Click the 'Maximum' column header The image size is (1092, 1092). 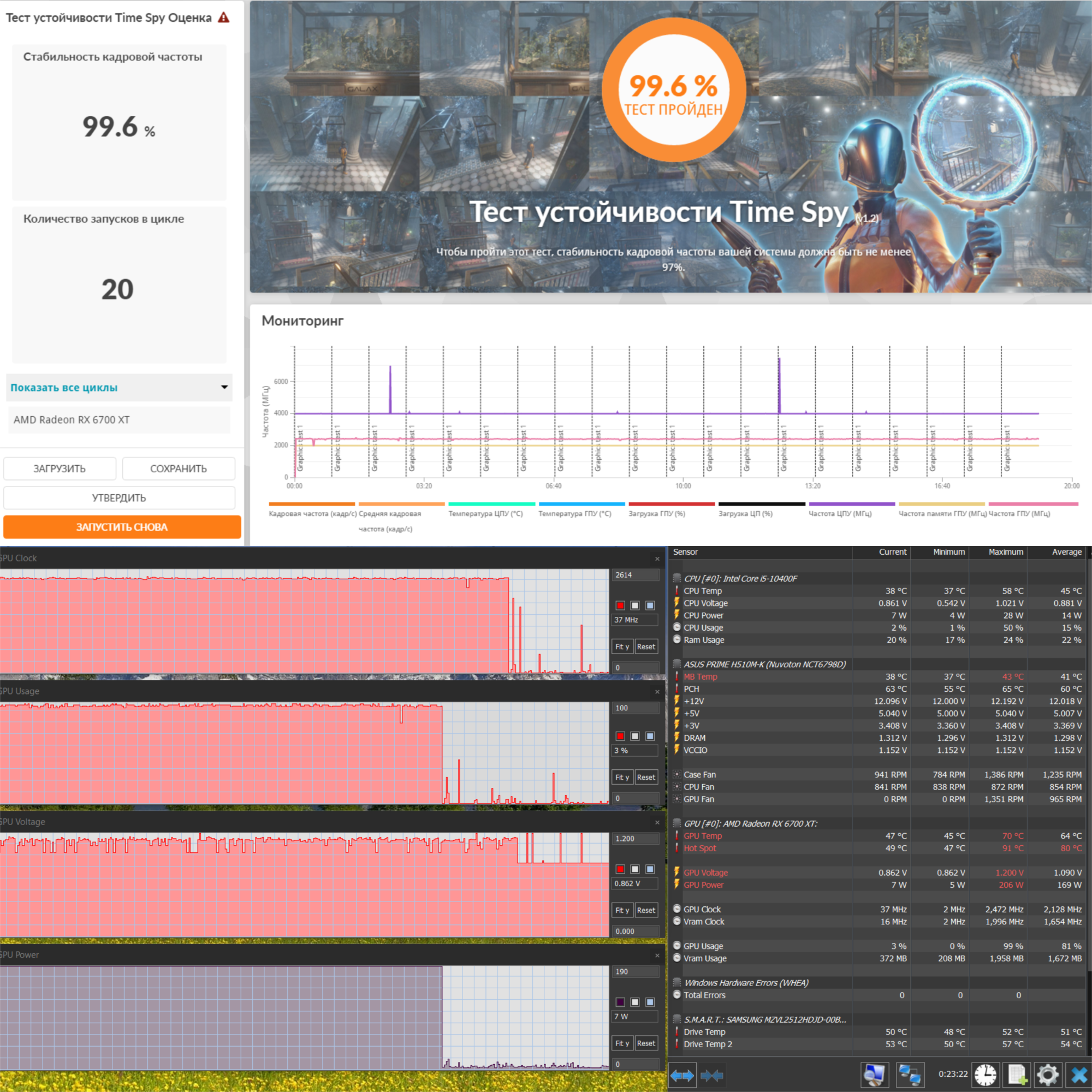(1005, 551)
